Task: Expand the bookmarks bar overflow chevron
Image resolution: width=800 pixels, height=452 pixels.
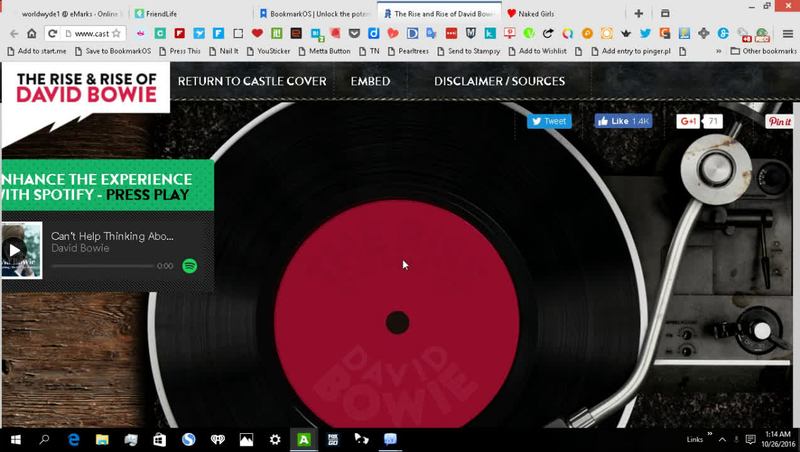Action: coord(719,50)
